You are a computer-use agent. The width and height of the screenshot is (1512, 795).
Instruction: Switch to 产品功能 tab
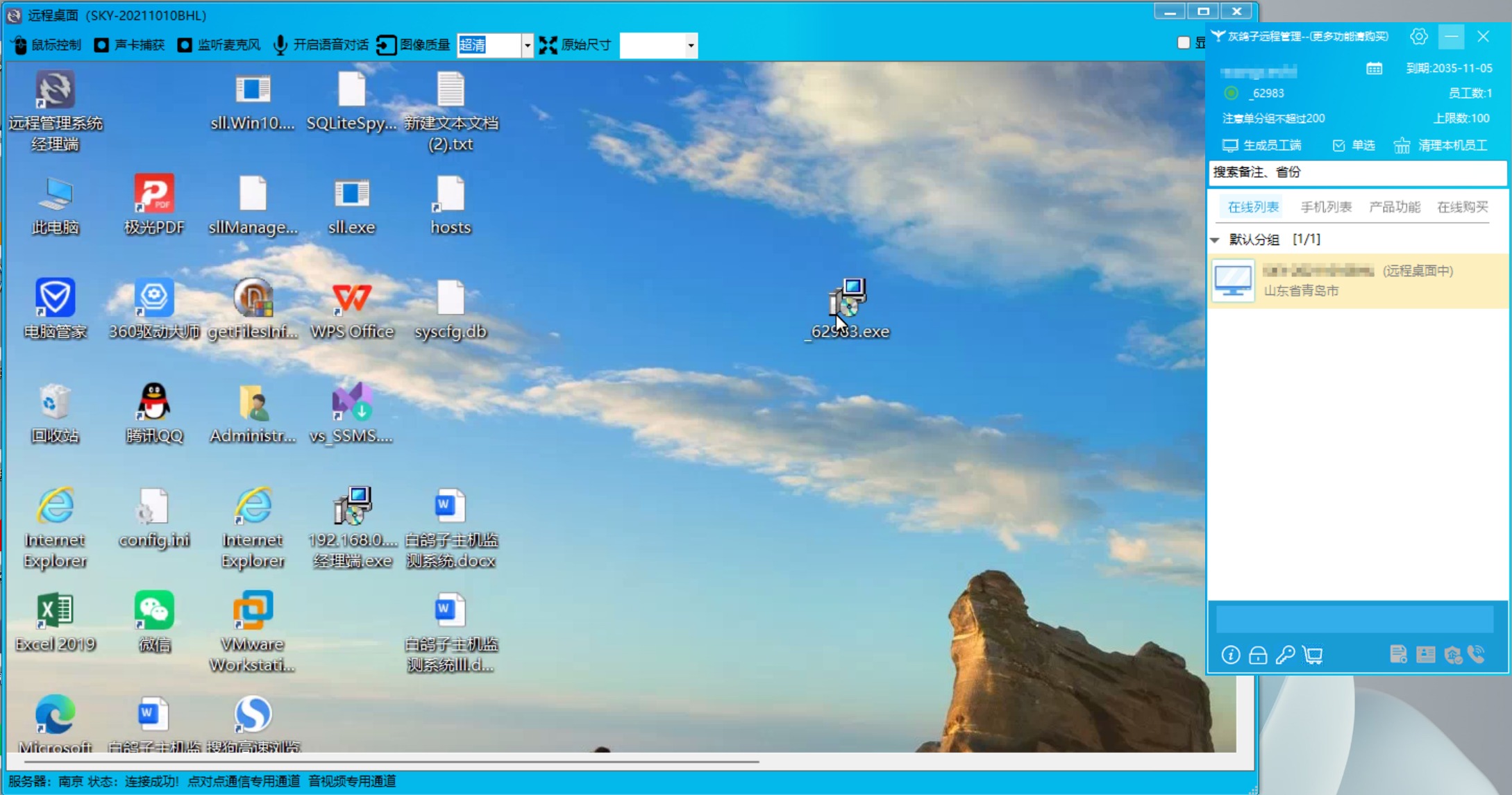coord(1394,207)
